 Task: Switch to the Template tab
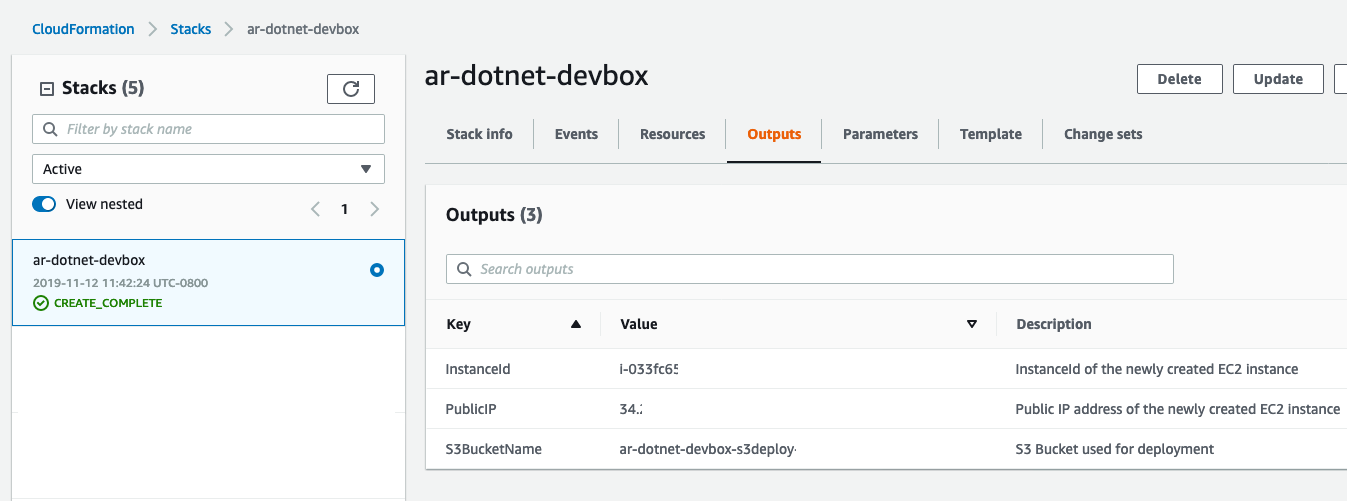[991, 134]
